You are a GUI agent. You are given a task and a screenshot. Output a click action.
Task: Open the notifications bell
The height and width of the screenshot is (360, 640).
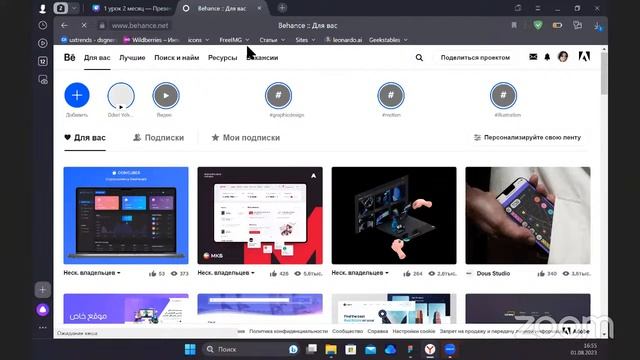547,57
